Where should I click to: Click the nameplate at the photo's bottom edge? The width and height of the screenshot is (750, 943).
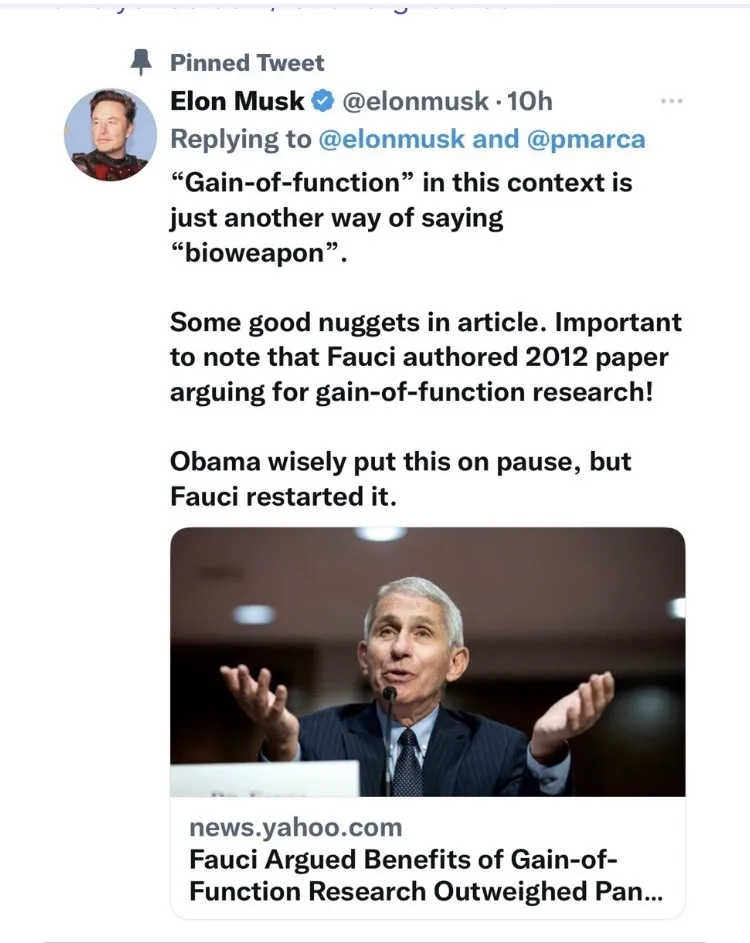click(265, 779)
